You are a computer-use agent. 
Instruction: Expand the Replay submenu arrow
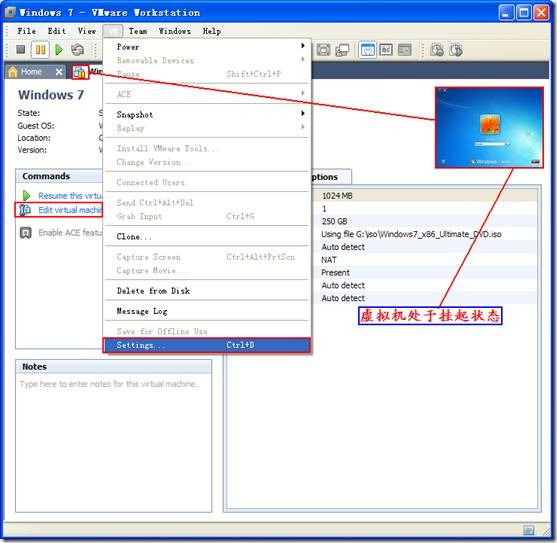[303, 127]
